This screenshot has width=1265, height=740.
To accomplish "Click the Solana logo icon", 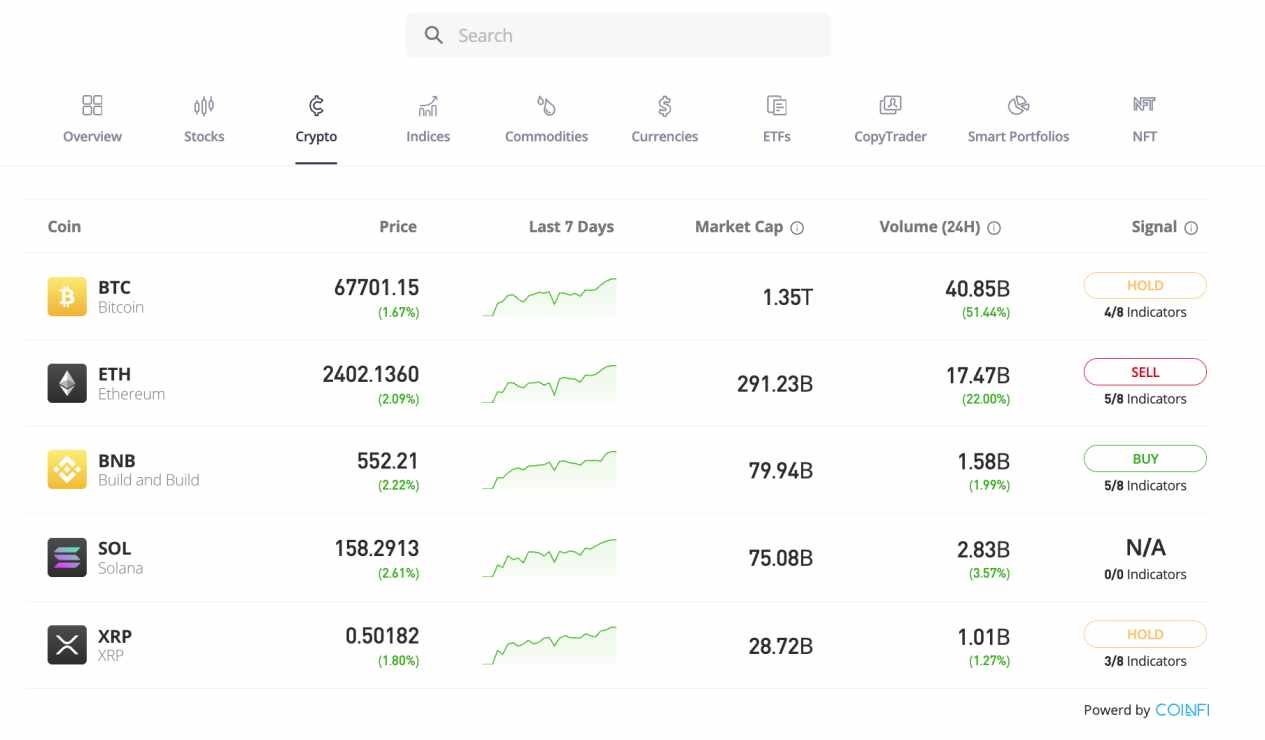I will click(67, 557).
